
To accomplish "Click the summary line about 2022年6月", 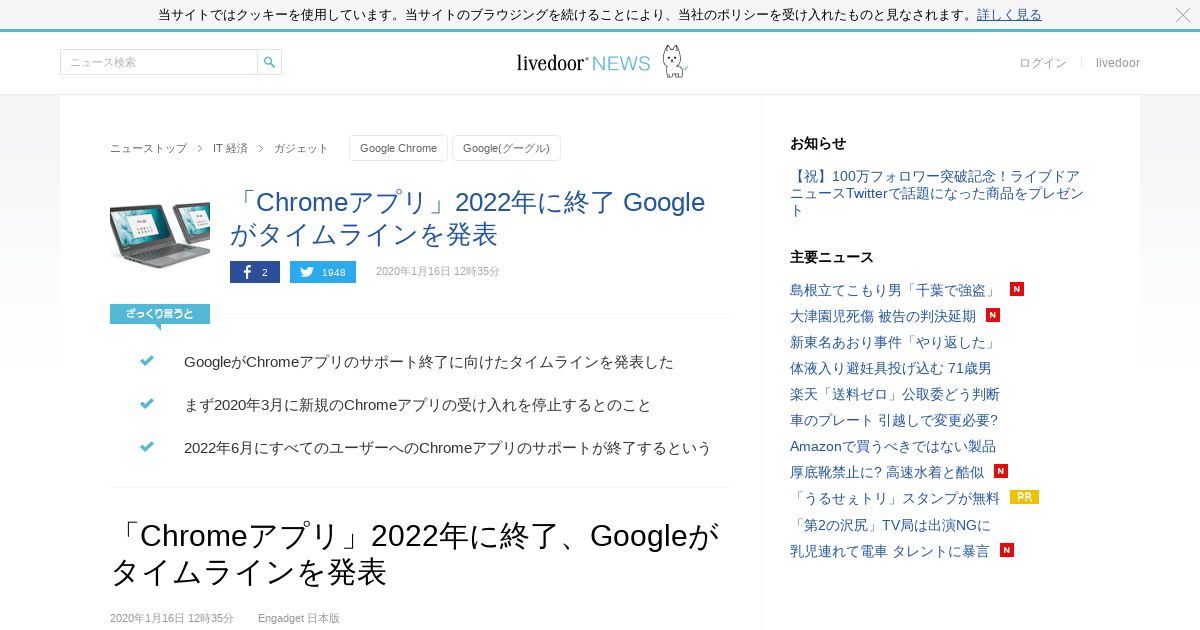I will [448, 448].
